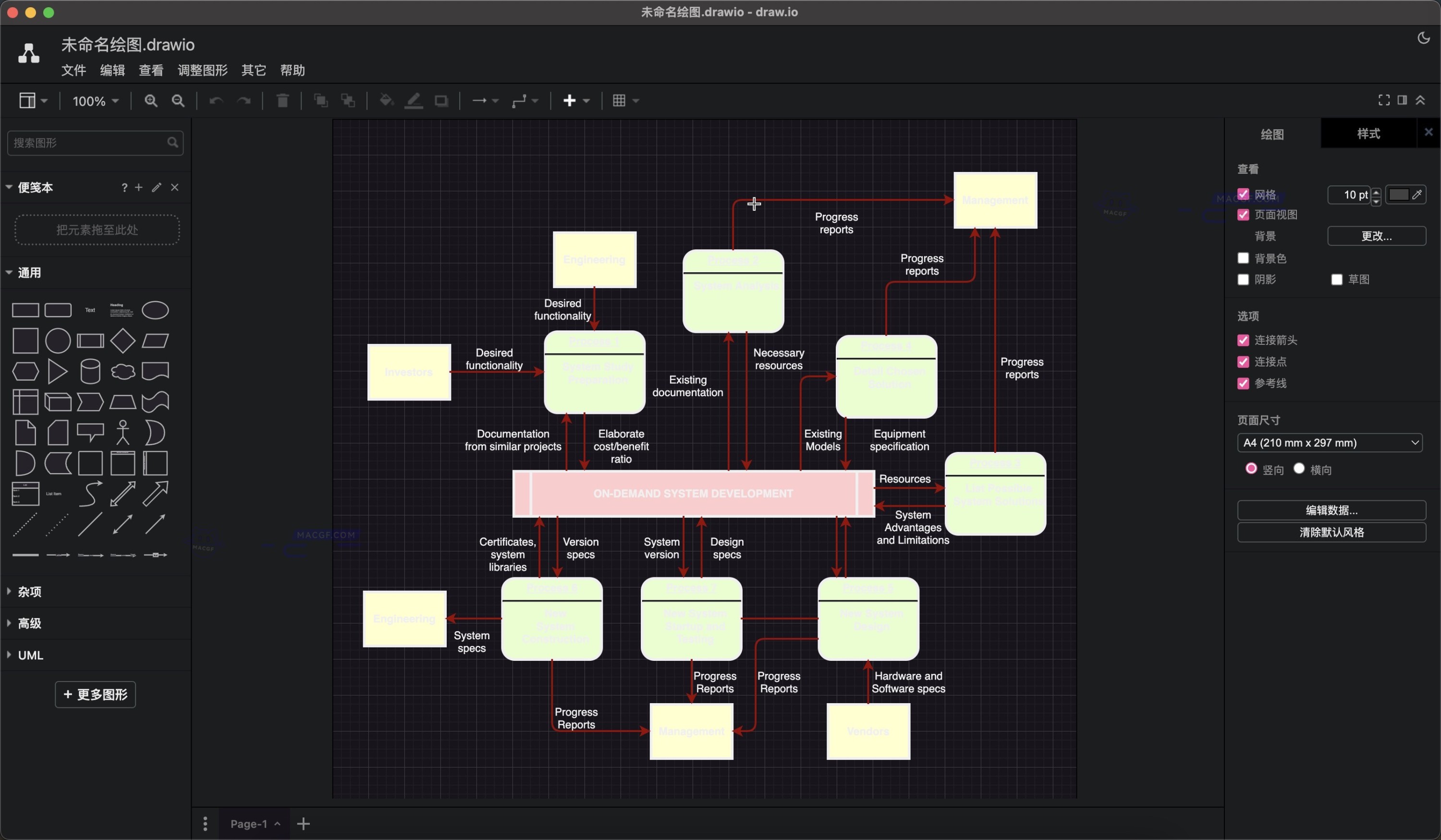Click the delete icon in the toolbar
Viewport: 1441px width, 840px height.
point(282,101)
